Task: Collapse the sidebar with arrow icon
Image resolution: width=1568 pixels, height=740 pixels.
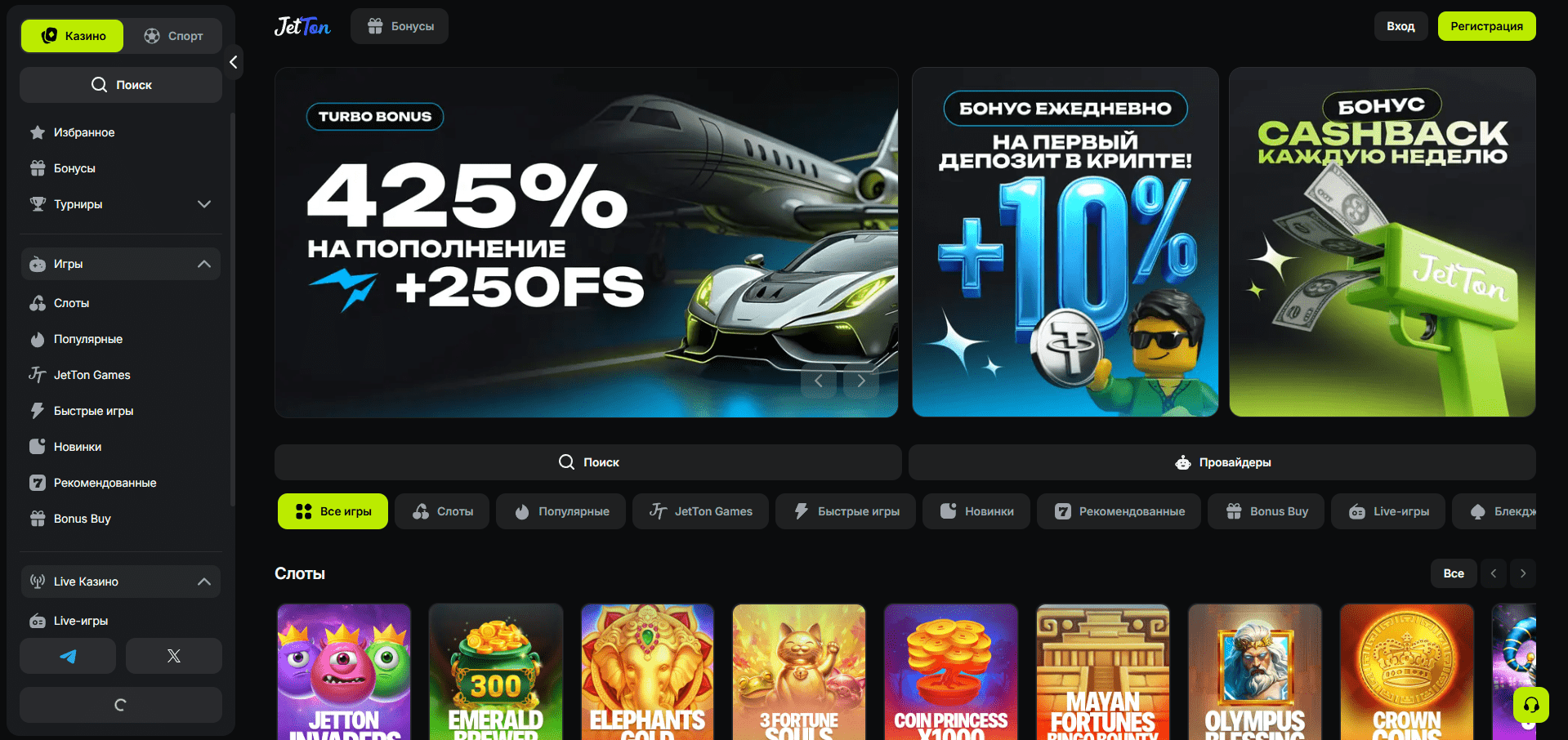Action: [x=233, y=62]
